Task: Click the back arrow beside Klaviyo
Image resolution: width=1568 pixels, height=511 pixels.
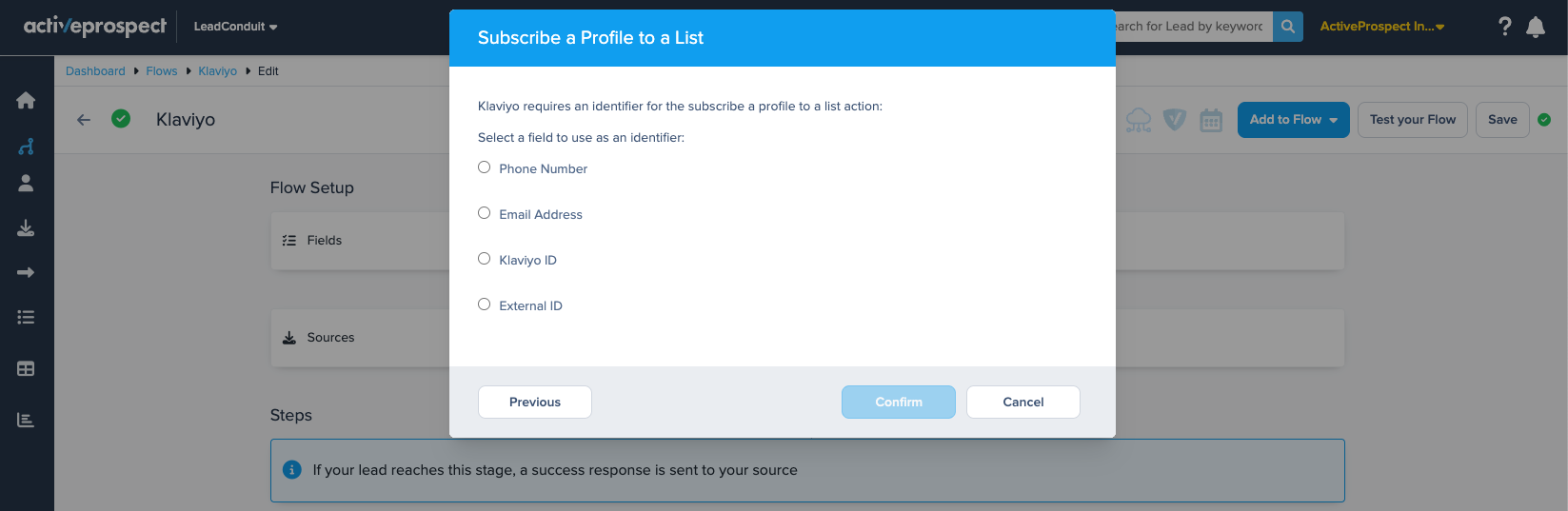Action: pyautogui.click(x=84, y=120)
